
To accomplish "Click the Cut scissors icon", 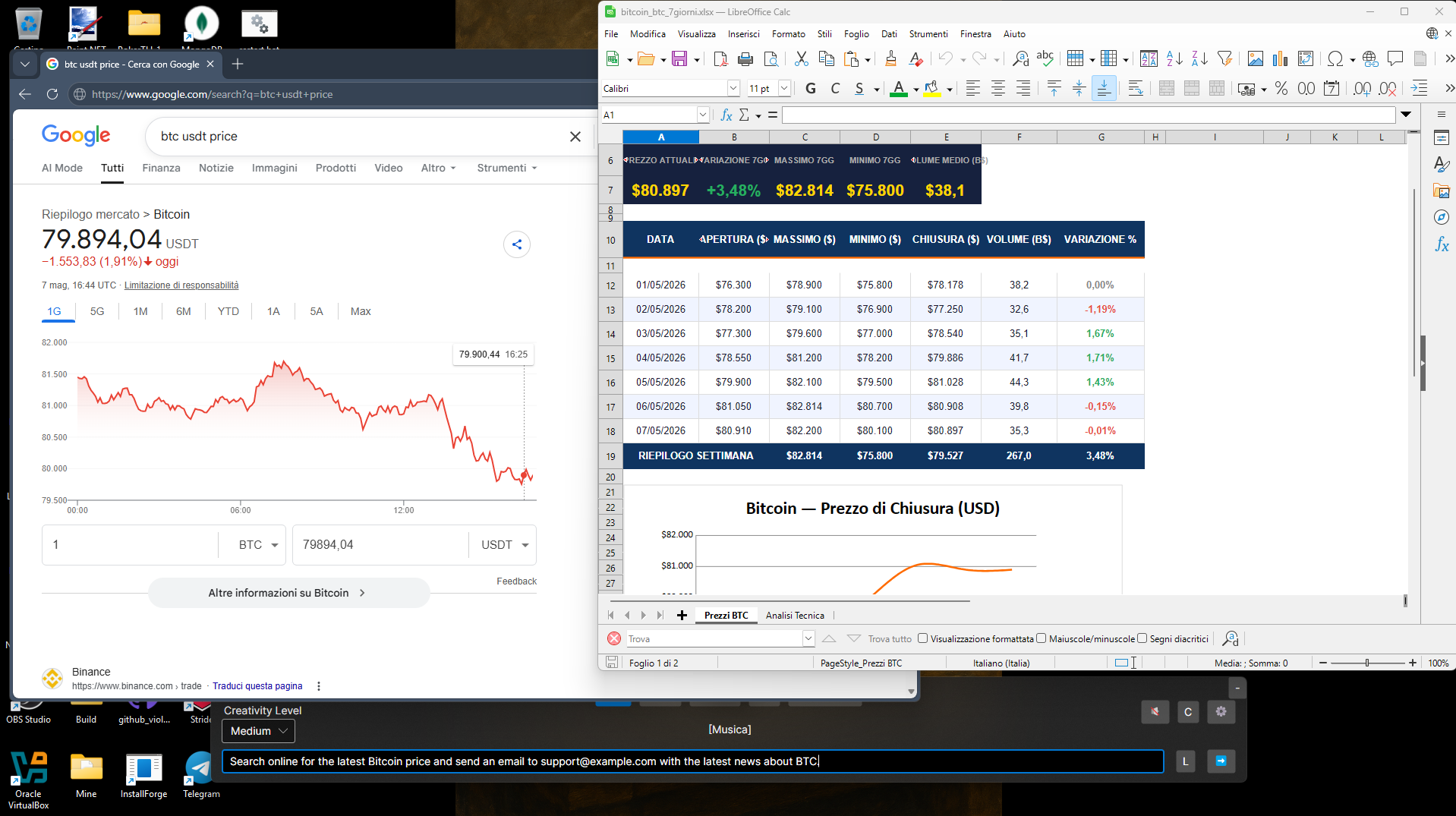I will (x=801, y=58).
